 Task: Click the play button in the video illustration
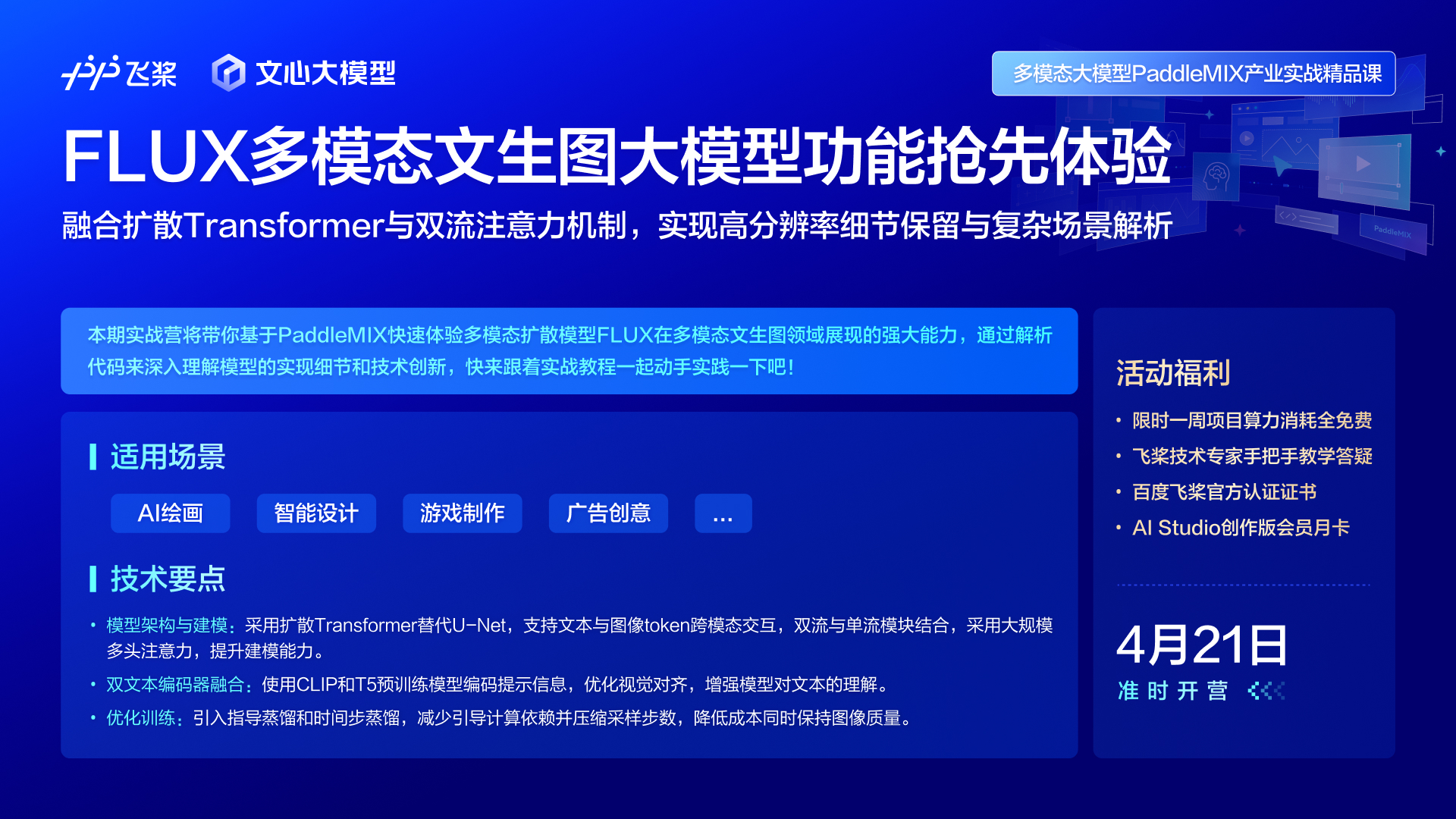click(x=1363, y=164)
